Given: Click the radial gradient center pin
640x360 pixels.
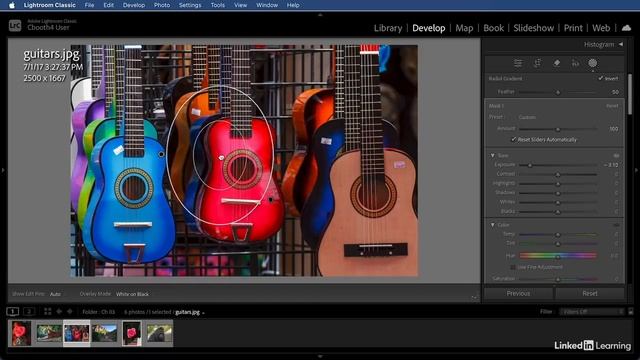Looking at the screenshot, I should coord(222,158).
